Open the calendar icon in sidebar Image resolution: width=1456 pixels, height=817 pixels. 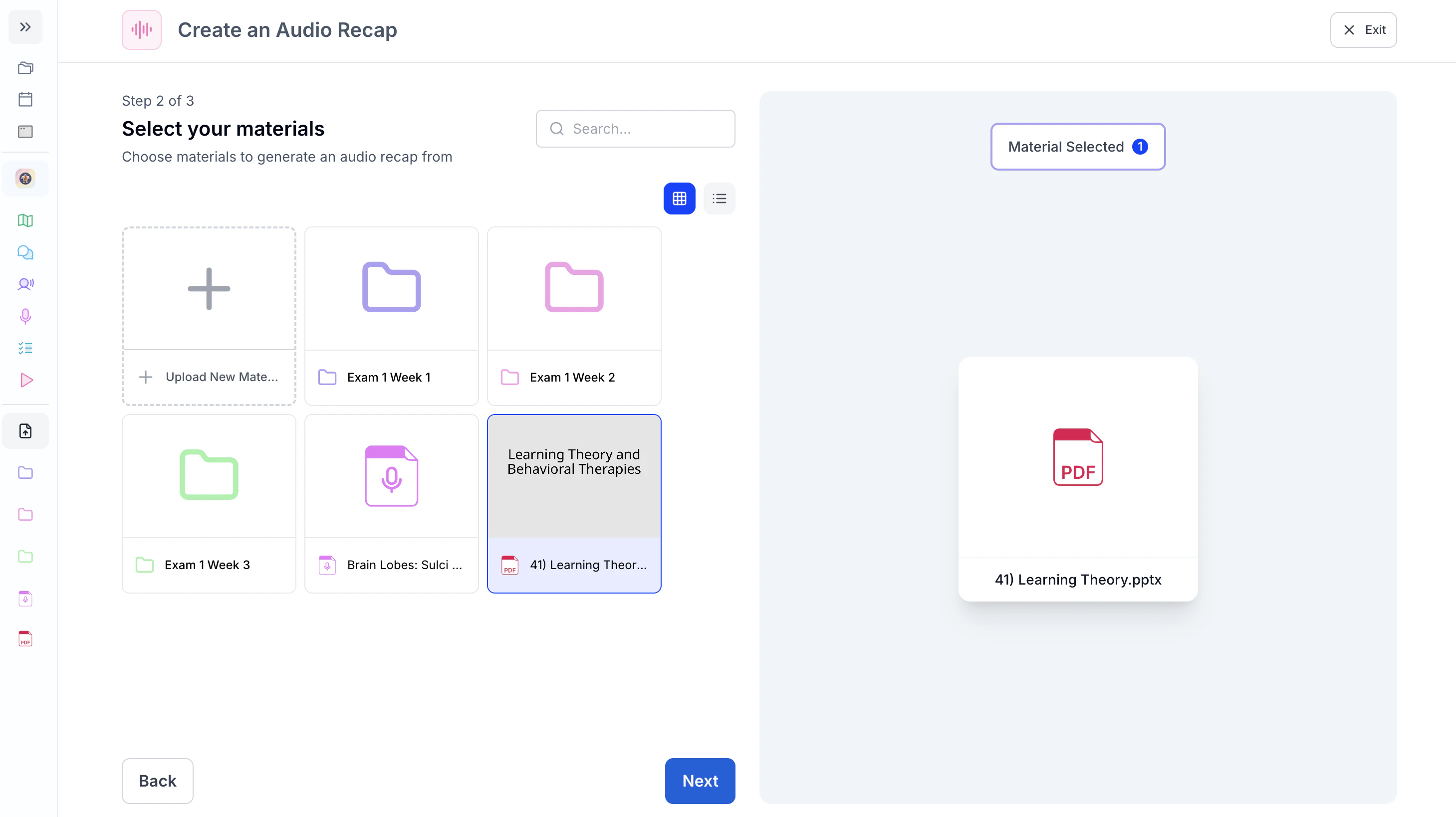(x=25, y=99)
